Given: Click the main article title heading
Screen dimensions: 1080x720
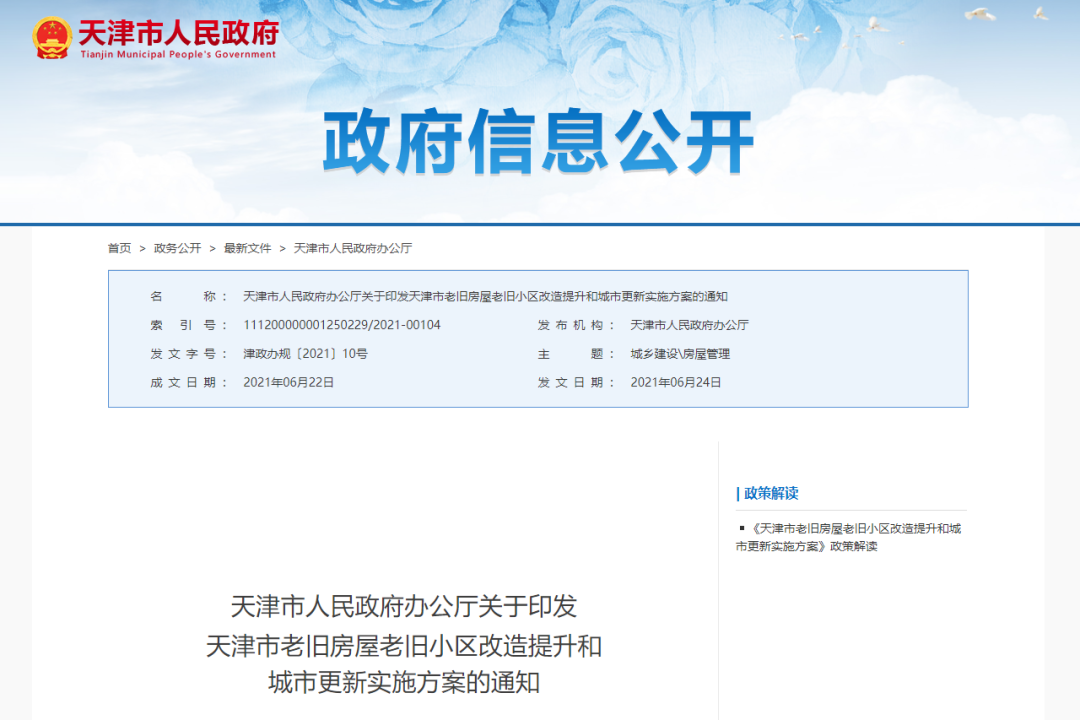Looking at the screenshot, I should (404, 645).
